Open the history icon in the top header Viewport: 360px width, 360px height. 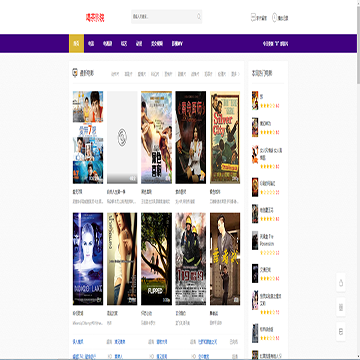point(253,17)
